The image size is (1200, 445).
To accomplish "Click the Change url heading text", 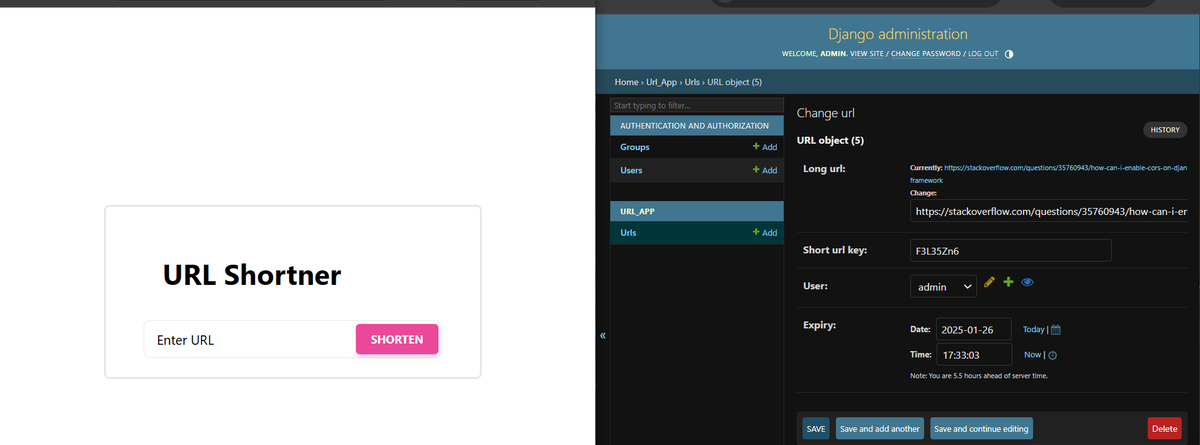I will click(825, 113).
